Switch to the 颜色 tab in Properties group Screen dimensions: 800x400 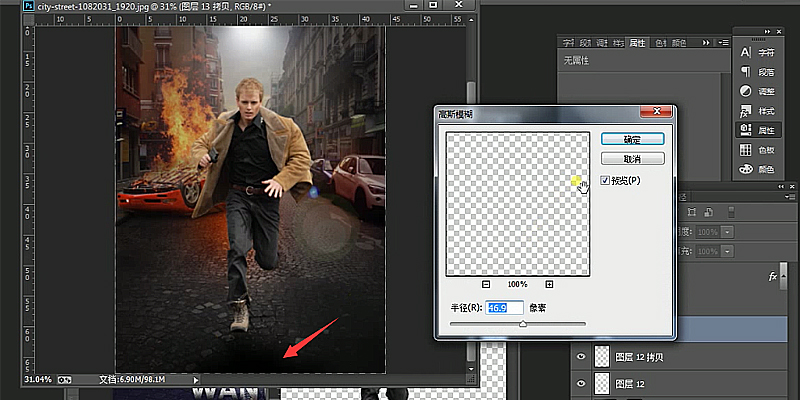678,43
